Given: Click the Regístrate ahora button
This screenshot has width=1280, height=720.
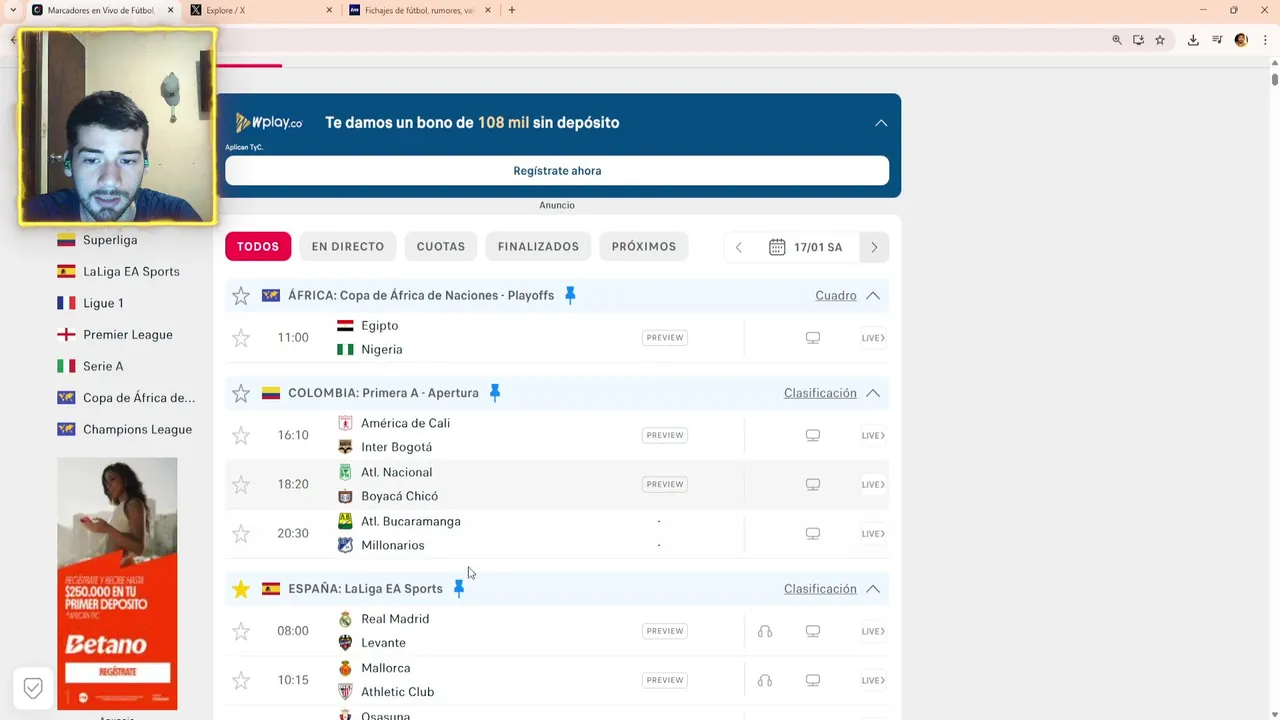Looking at the screenshot, I should point(557,171).
